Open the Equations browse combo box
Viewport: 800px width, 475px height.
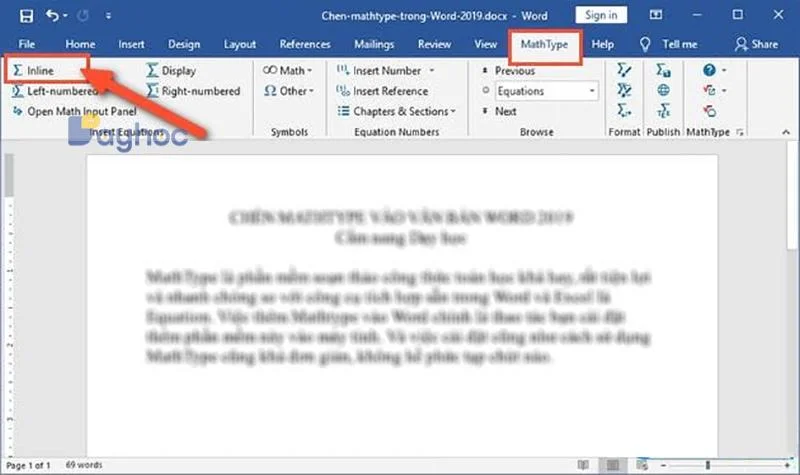(x=546, y=91)
